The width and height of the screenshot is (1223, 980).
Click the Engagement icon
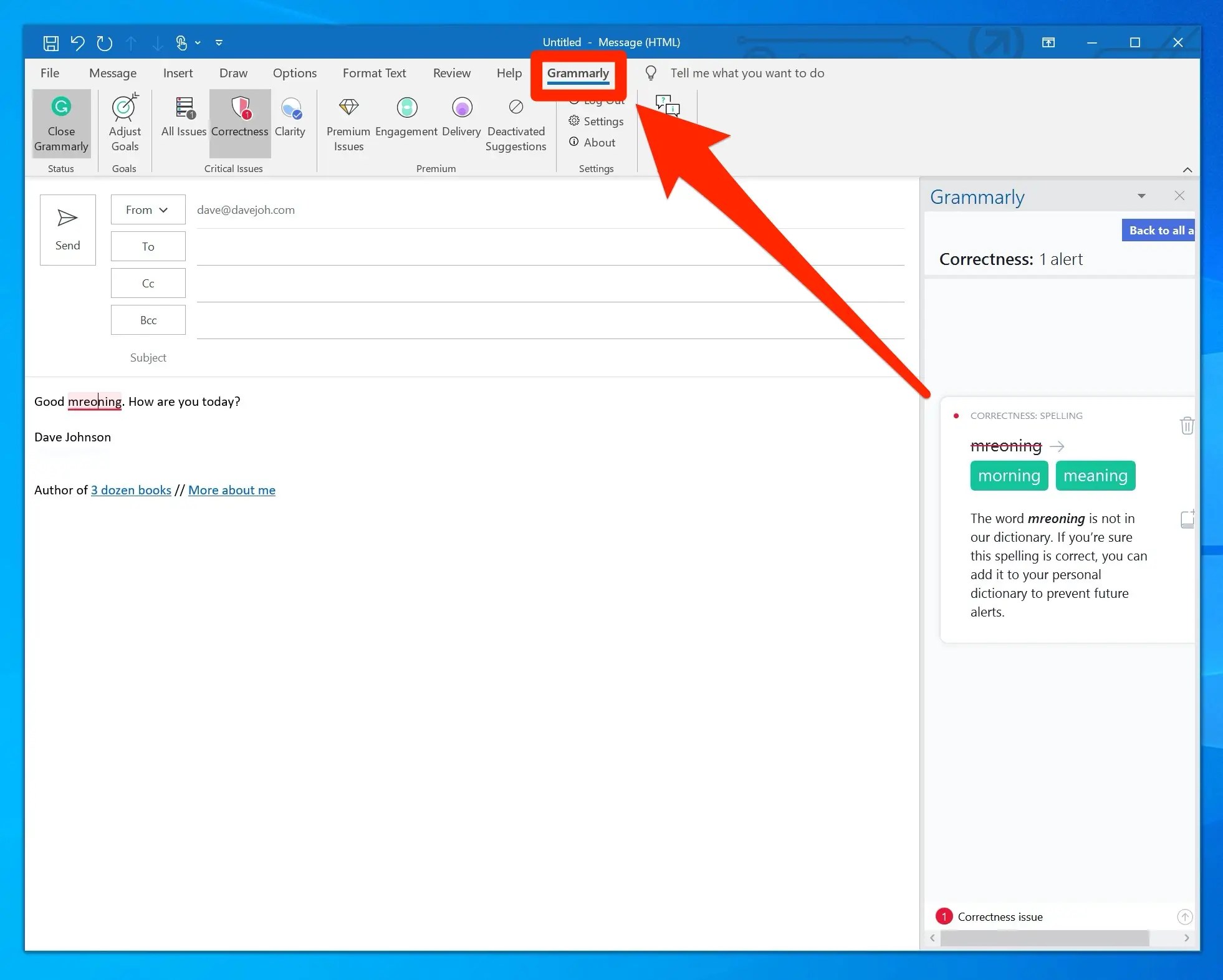coord(406,108)
